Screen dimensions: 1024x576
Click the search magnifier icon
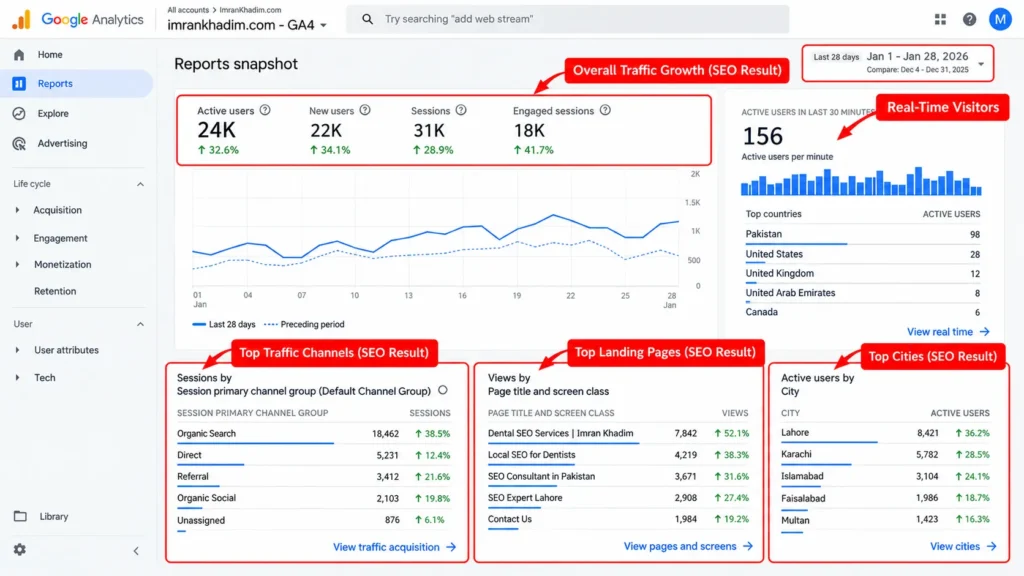[x=368, y=19]
